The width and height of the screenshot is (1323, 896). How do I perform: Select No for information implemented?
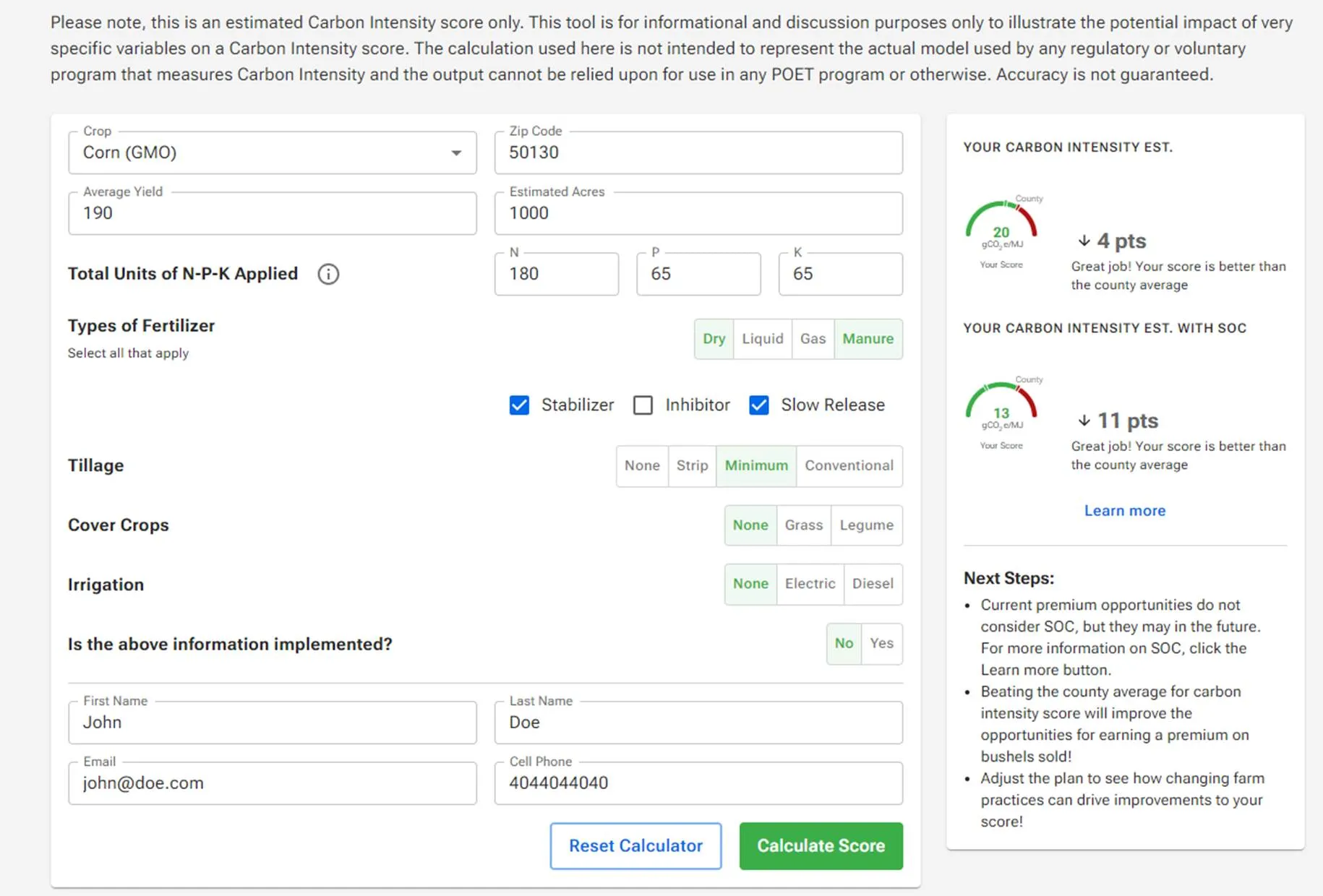coord(844,643)
